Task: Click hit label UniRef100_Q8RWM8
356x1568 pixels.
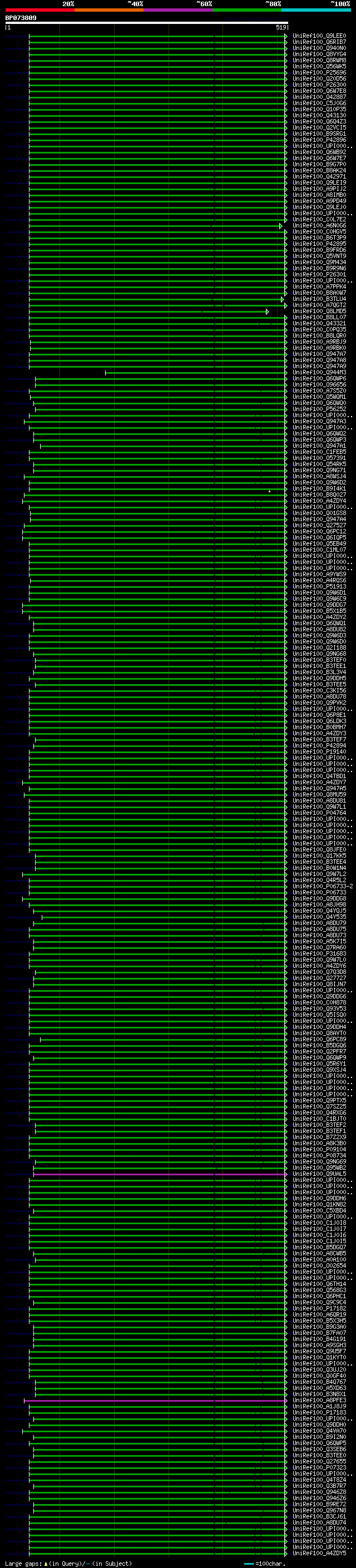Action: (319, 60)
